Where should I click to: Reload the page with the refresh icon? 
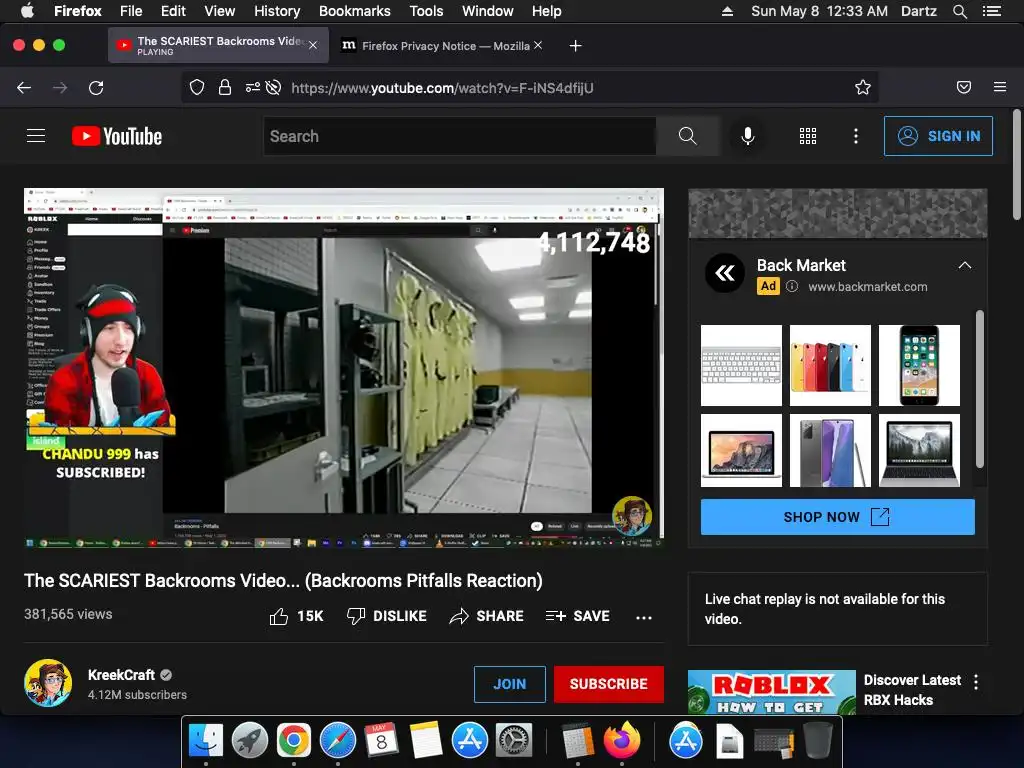coord(96,88)
